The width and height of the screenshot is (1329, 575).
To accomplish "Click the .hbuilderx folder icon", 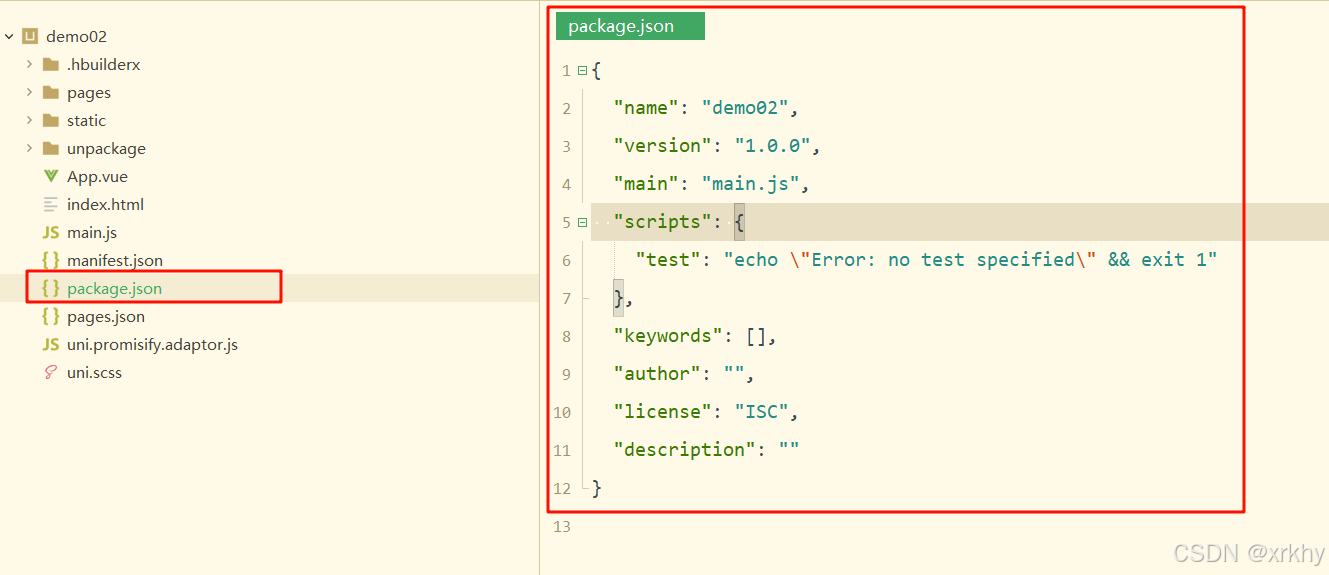I will click(51, 65).
